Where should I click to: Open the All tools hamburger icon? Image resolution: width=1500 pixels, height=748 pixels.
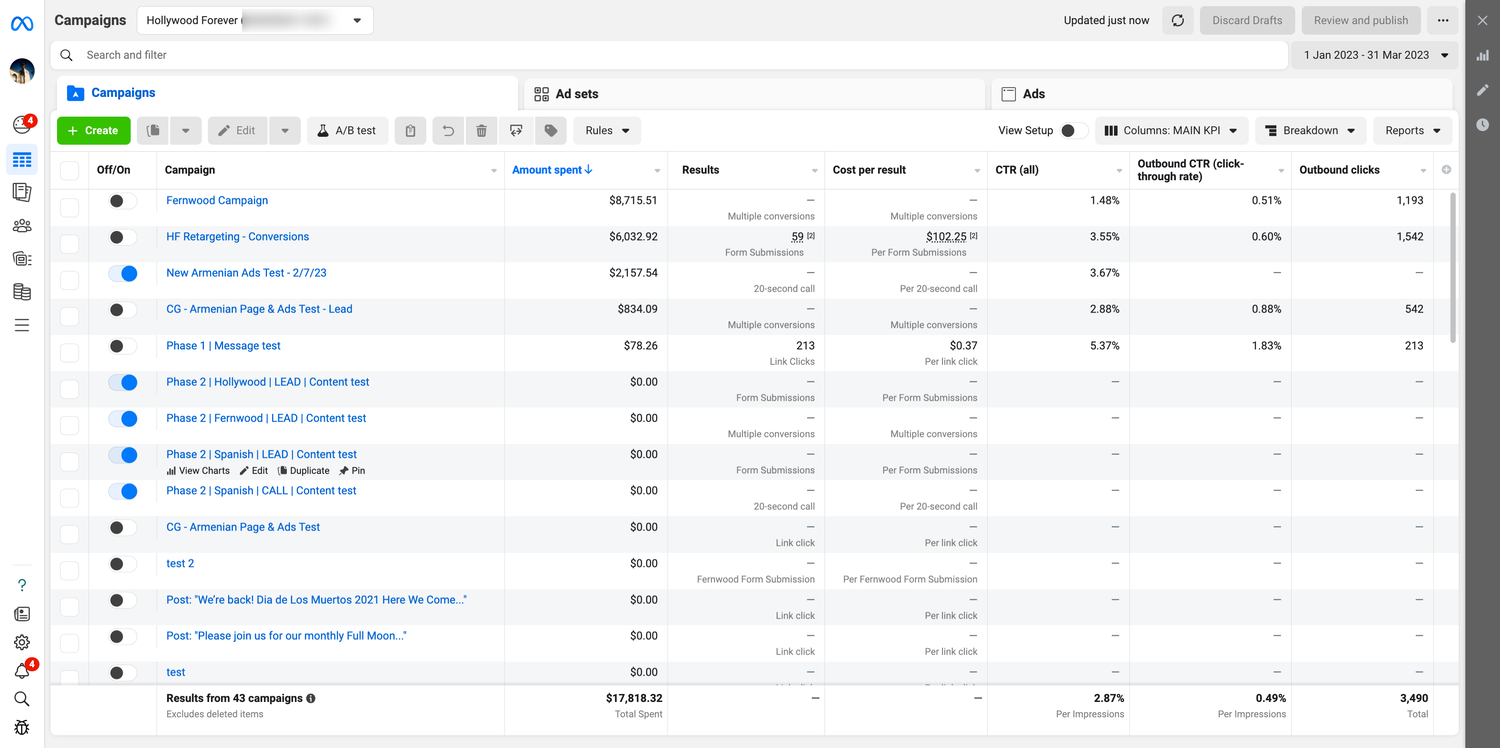tap(22, 325)
